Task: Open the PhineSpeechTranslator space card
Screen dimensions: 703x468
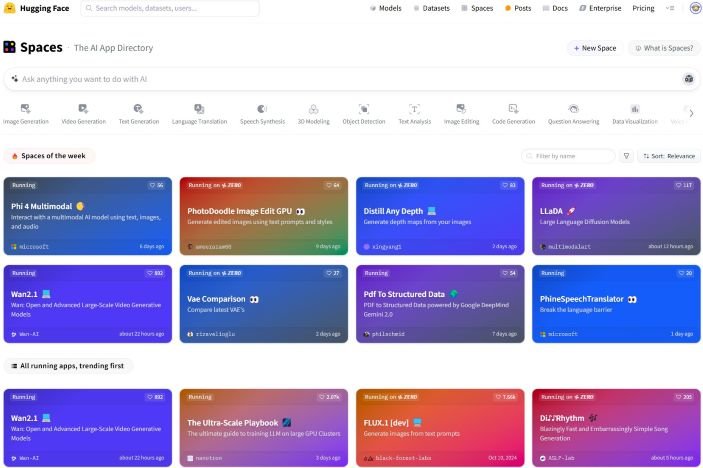Action: point(616,304)
